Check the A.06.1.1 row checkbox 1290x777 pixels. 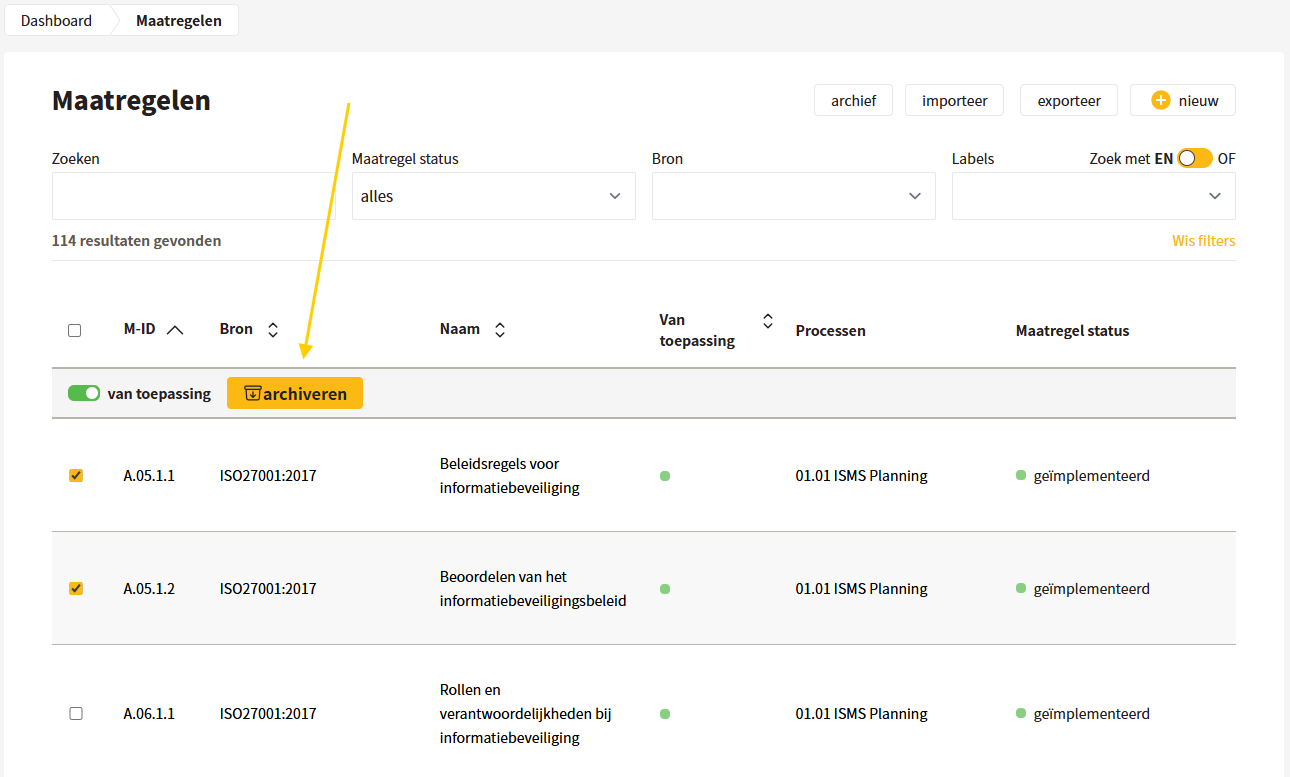point(76,714)
